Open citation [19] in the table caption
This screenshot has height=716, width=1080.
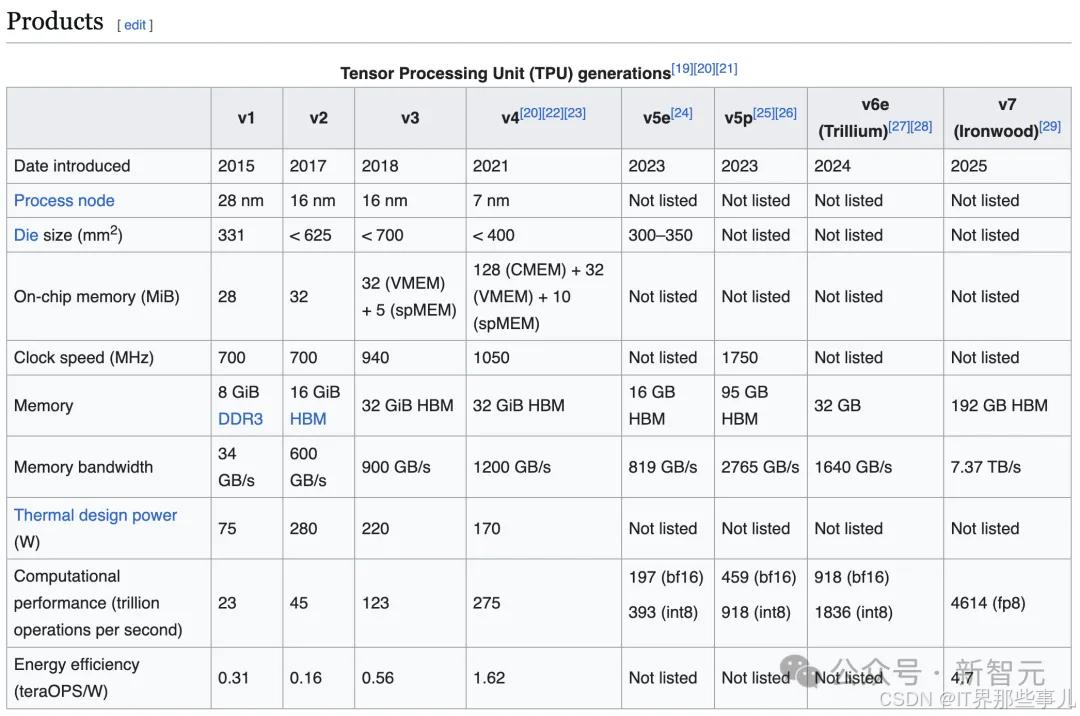[x=682, y=68]
